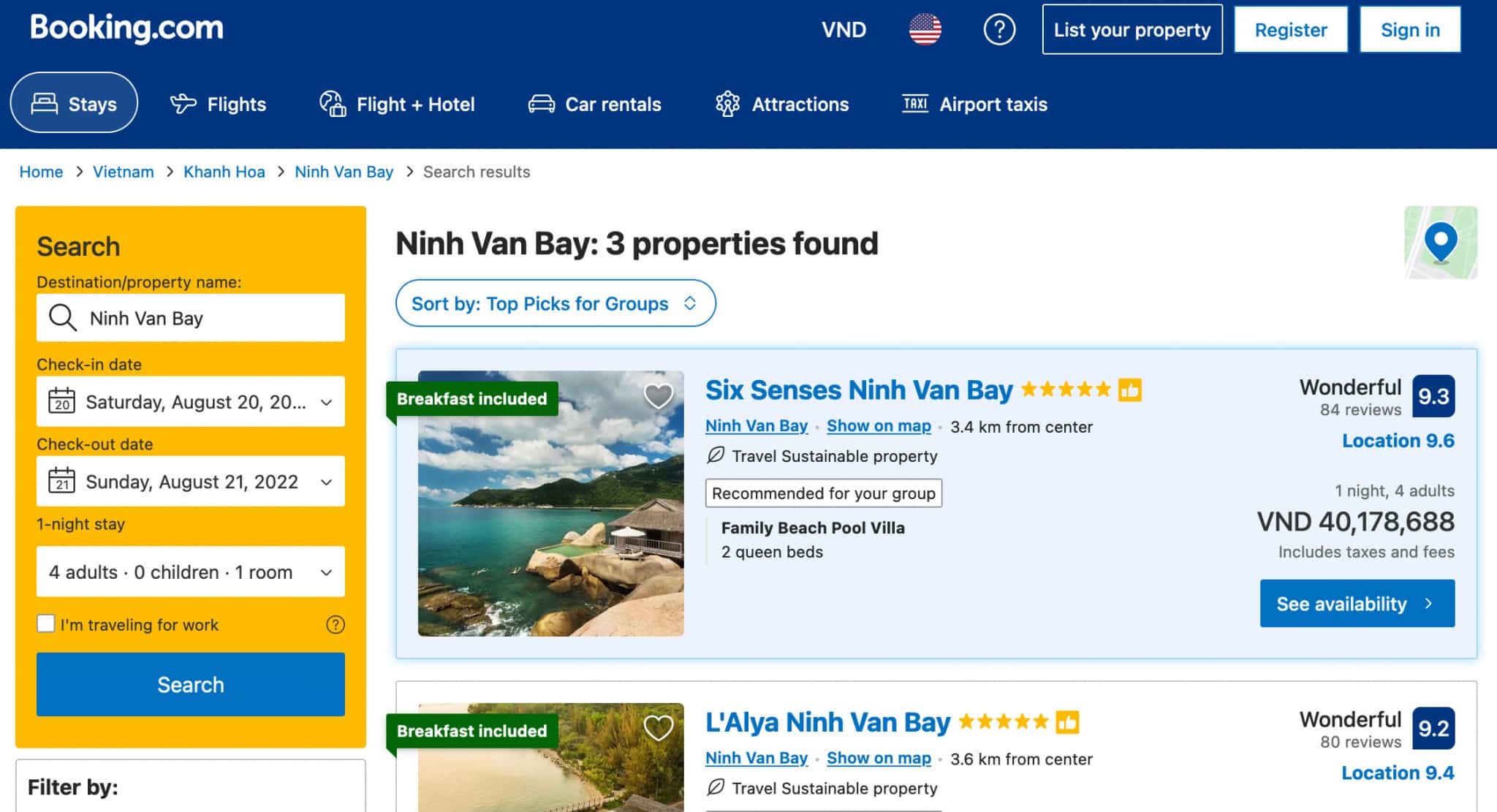
Task: Save L'Alya Ninh Van Bay with heart icon
Action: 658,728
